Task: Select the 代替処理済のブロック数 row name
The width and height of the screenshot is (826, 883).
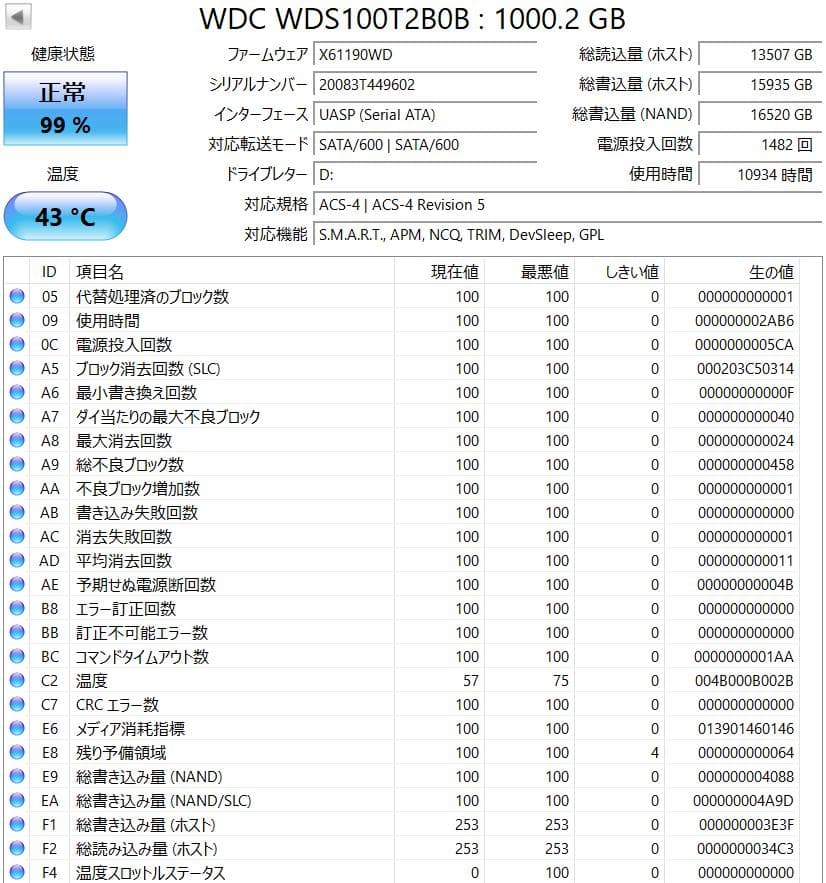Action: click(153, 296)
